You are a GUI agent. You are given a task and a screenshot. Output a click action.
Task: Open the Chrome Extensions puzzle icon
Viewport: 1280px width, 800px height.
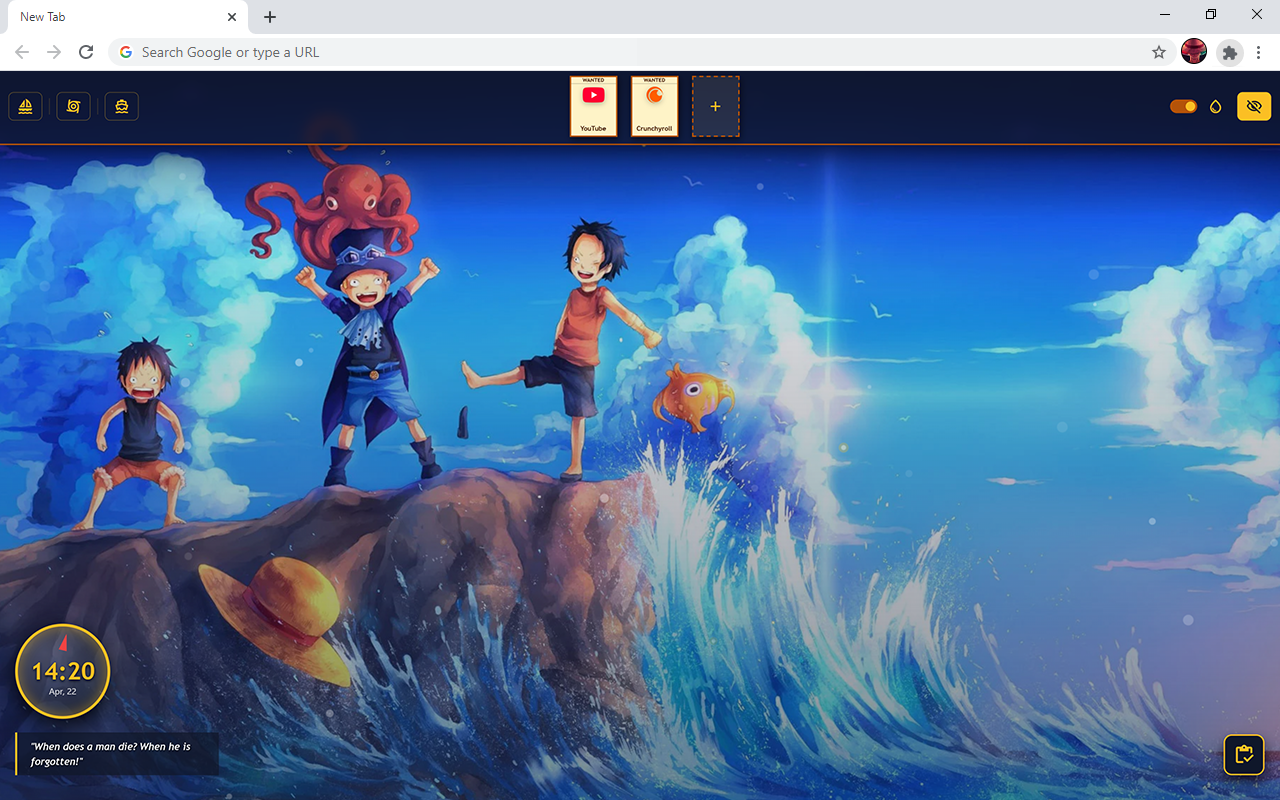(x=1230, y=52)
